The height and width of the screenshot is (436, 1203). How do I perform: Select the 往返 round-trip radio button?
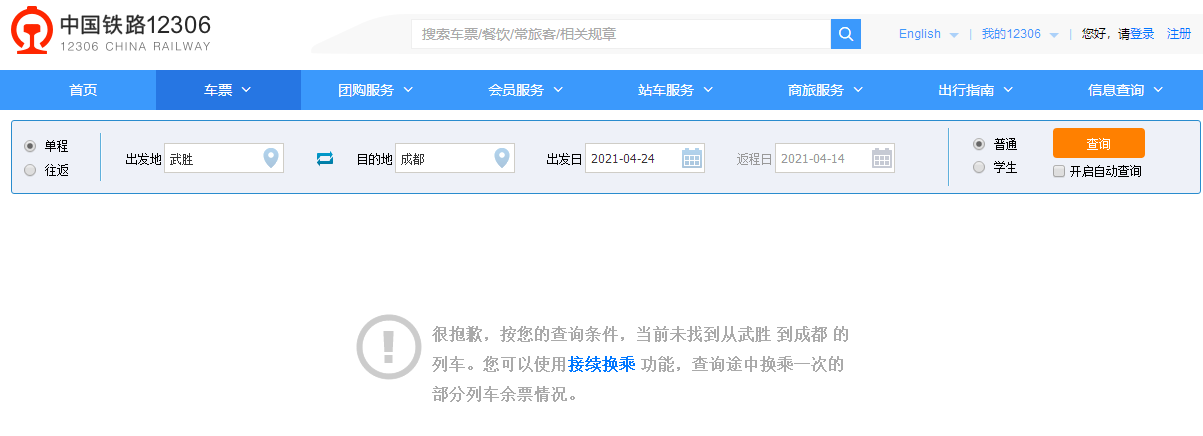pos(30,170)
